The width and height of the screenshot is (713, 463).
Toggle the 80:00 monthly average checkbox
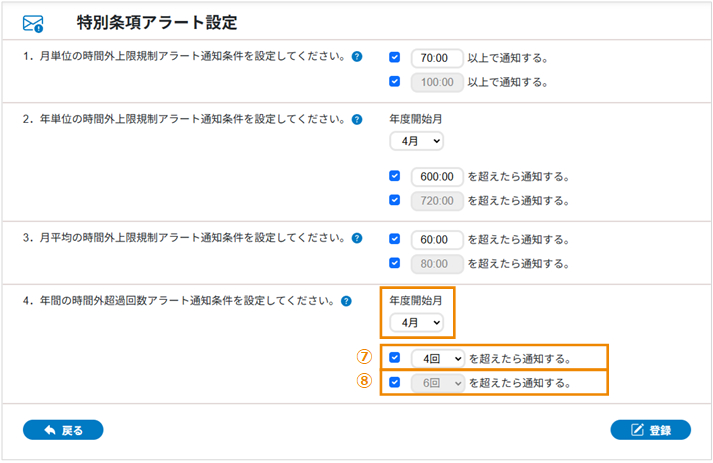pos(396,264)
